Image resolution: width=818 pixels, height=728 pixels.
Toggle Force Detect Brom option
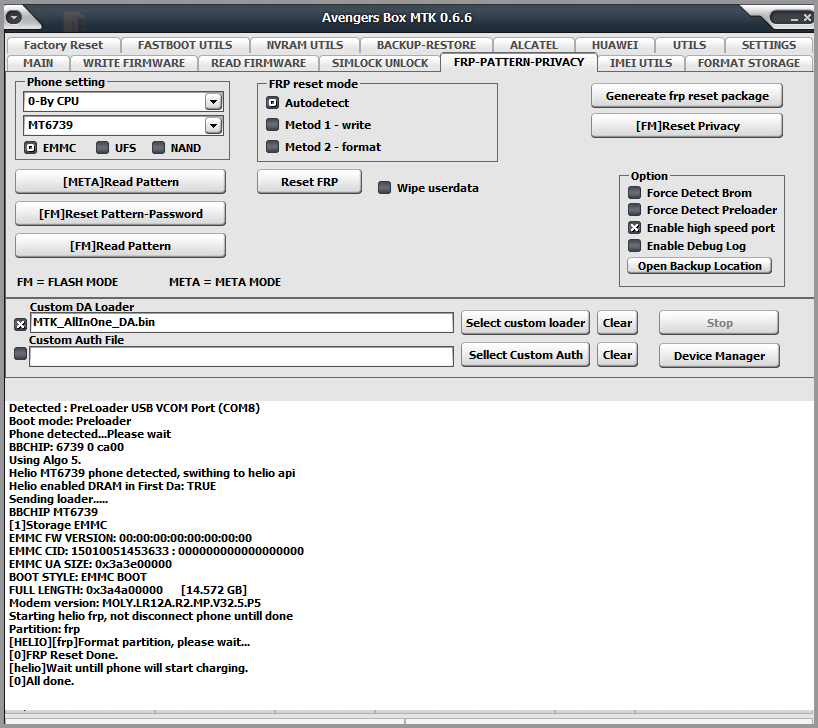tap(634, 193)
